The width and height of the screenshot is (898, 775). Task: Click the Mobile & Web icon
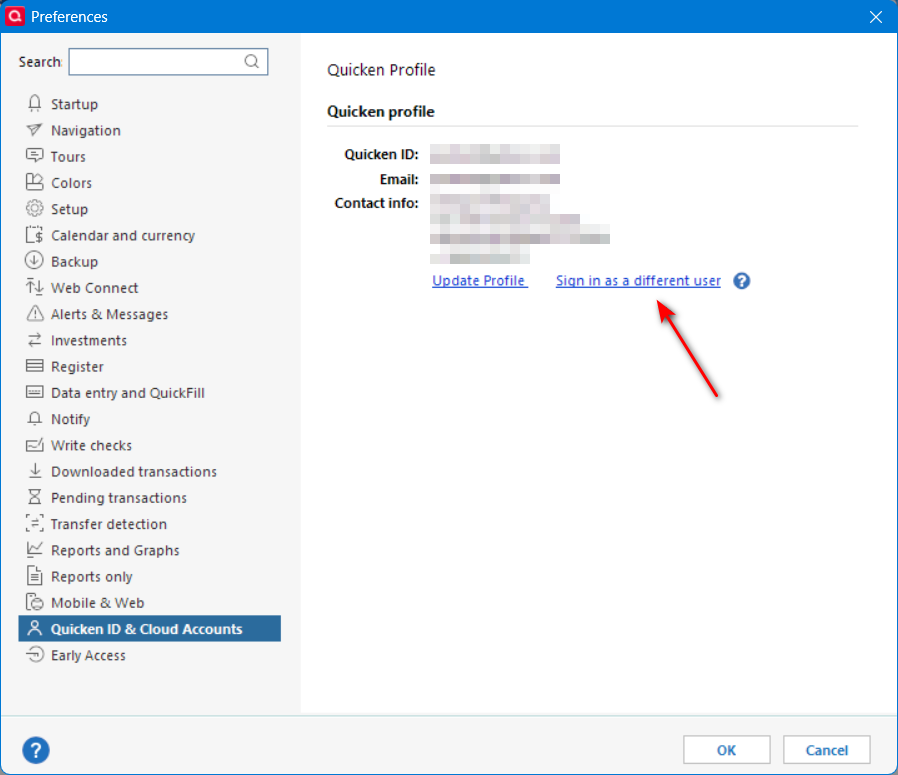point(34,602)
